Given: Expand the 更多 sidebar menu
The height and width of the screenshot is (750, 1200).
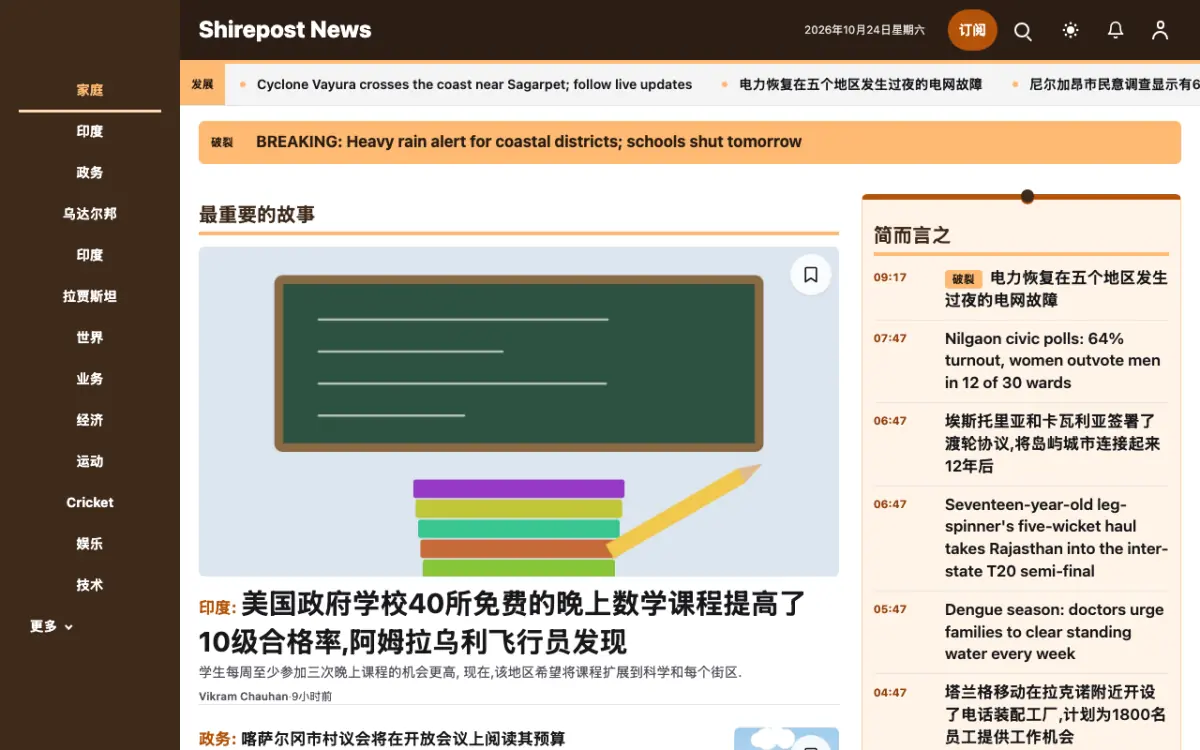Looking at the screenshot, I should tap(52, 627).
